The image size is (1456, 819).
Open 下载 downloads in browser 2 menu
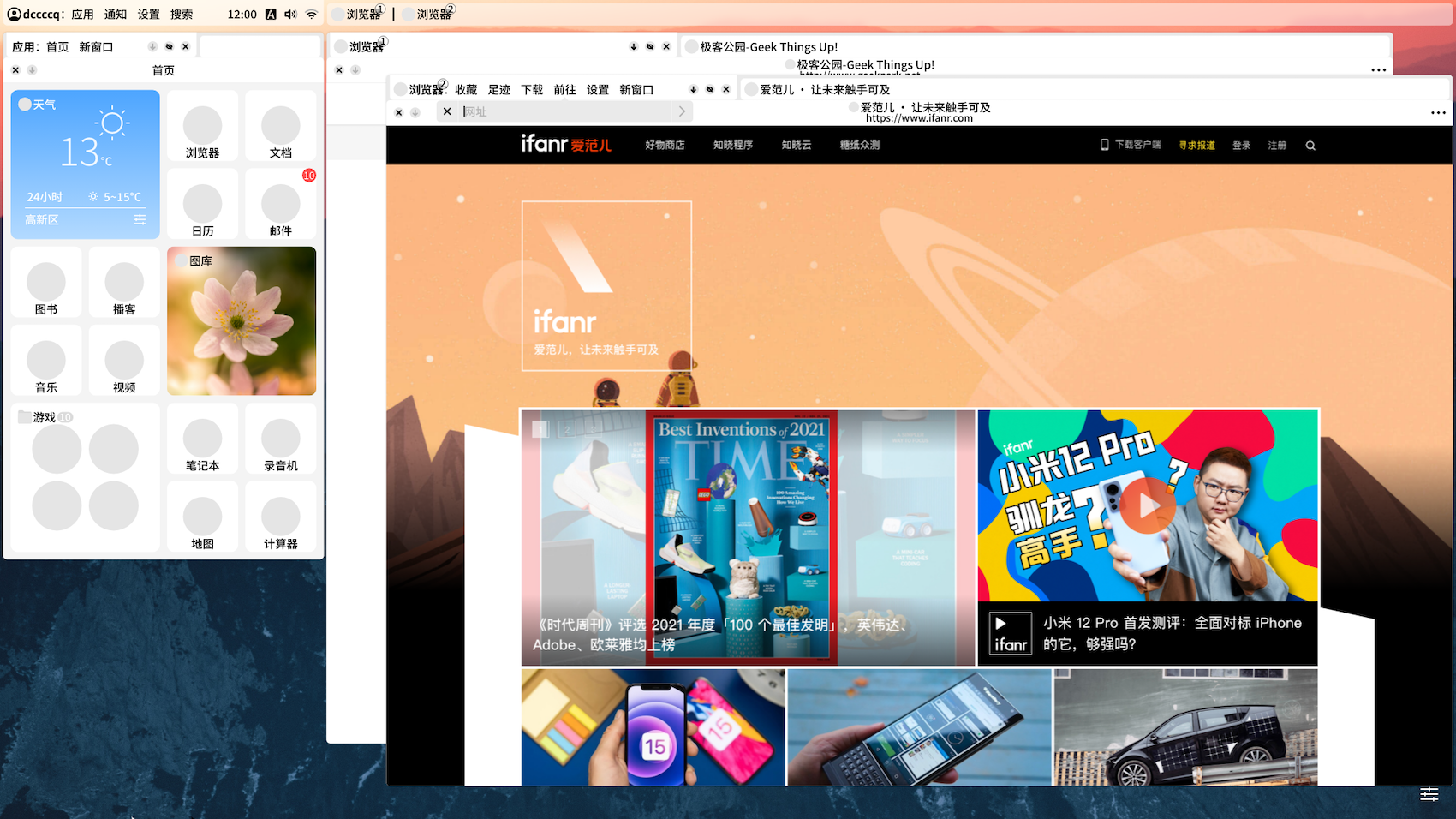[532, 90]
